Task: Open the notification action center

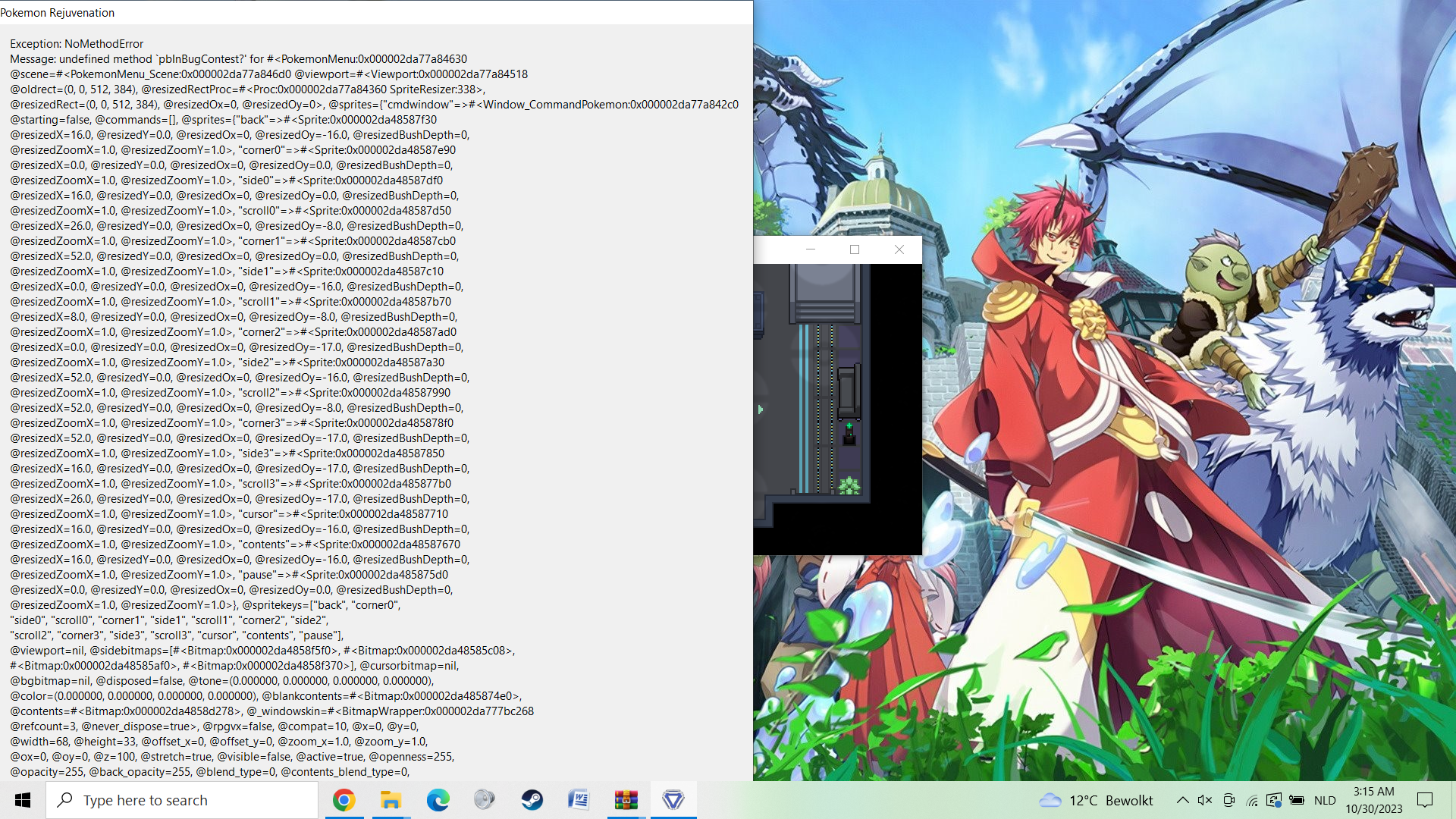Action: pyautogui.click(x=1425, y=800)
